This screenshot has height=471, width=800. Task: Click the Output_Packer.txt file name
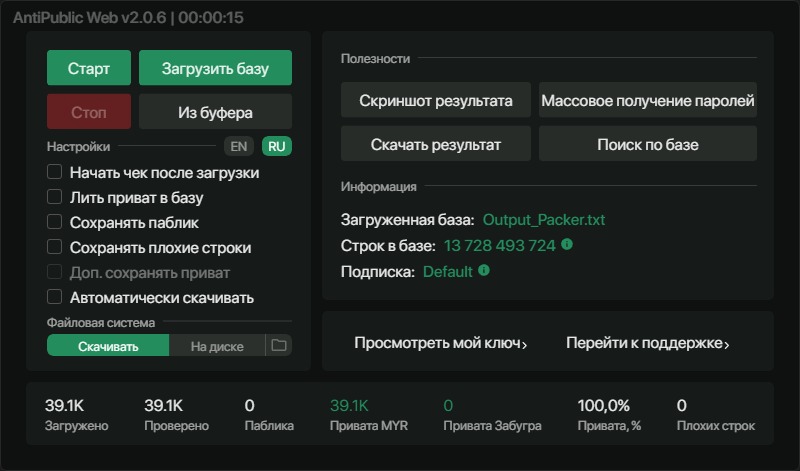tap(543, 220)
